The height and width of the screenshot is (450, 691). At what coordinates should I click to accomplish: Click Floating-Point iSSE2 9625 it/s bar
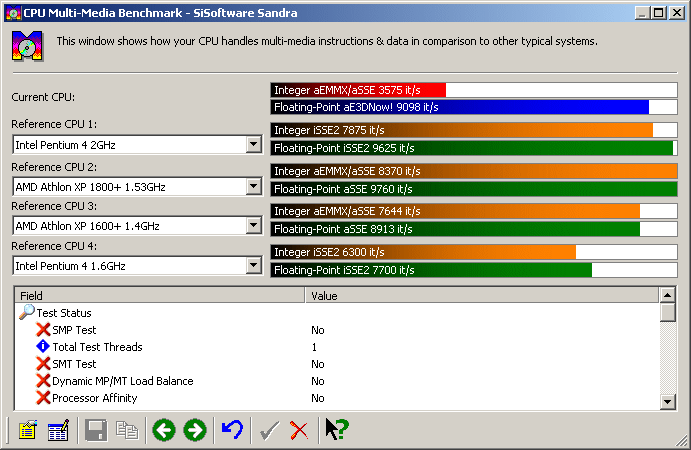pos(474,148)
